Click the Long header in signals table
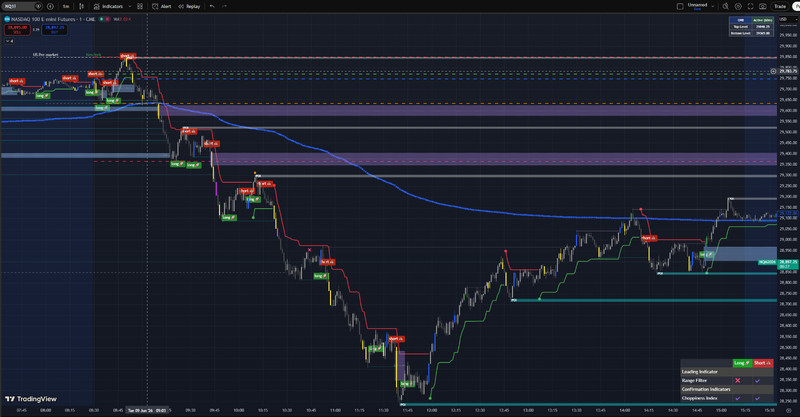The height and width of the screenshot is (417, 800). point(742,363)
